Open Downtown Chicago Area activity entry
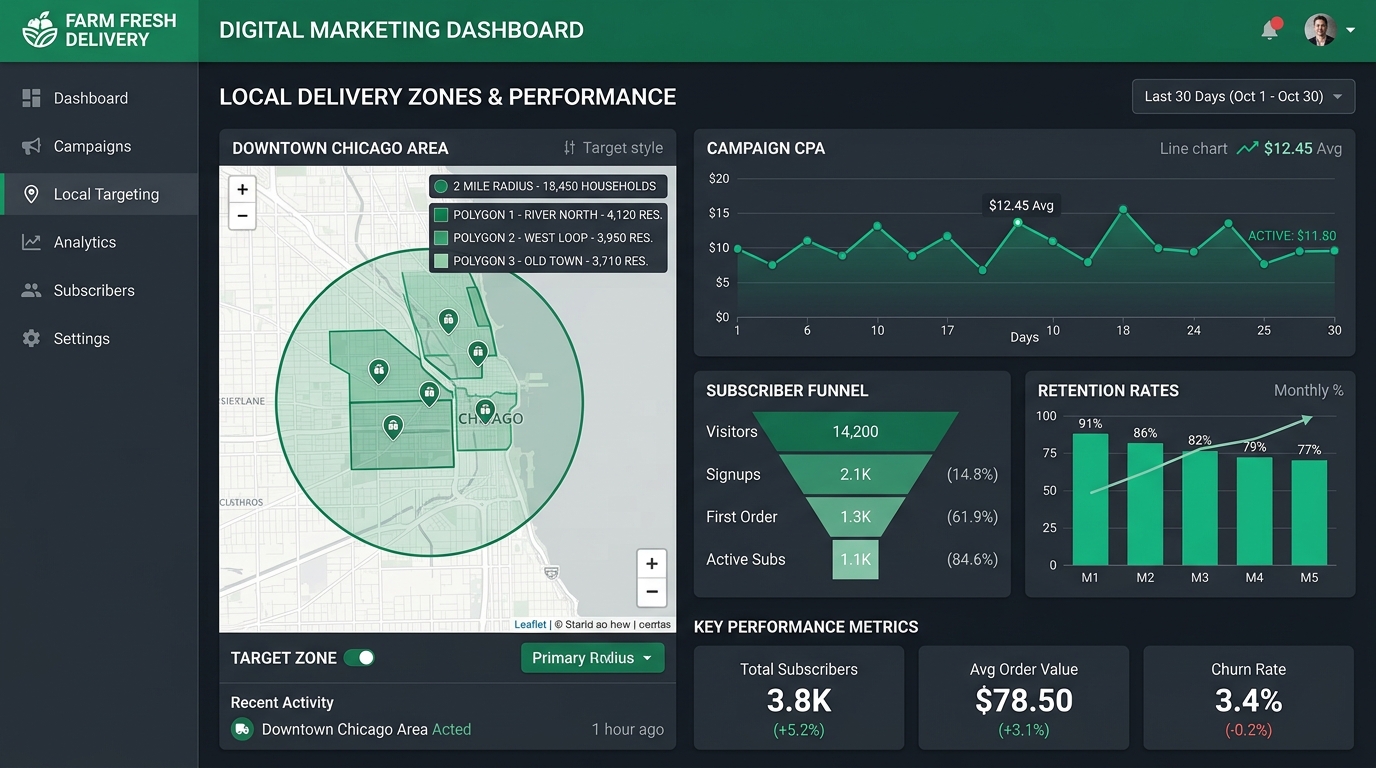The image size is (1376, 768). (447, 729)
